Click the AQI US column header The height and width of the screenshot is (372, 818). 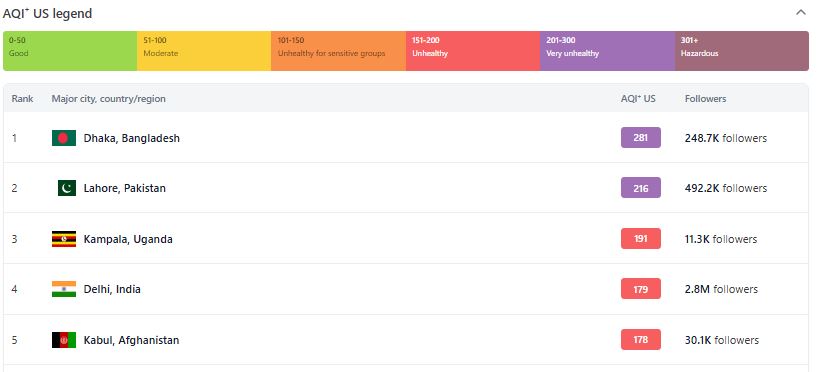(638, 99)
